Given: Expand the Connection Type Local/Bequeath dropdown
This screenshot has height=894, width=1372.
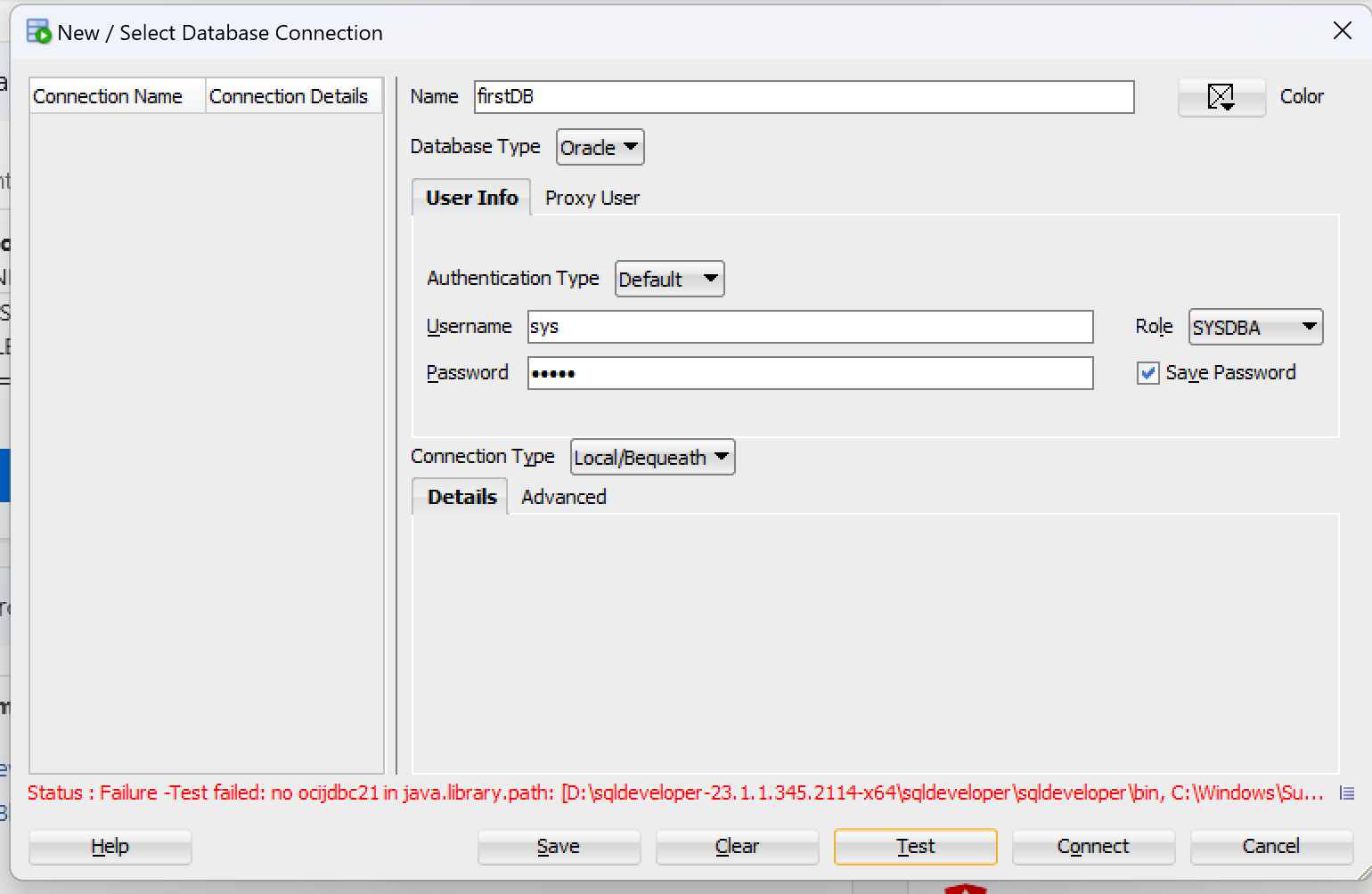Looking at the screenshot, I should click(652, 458).
